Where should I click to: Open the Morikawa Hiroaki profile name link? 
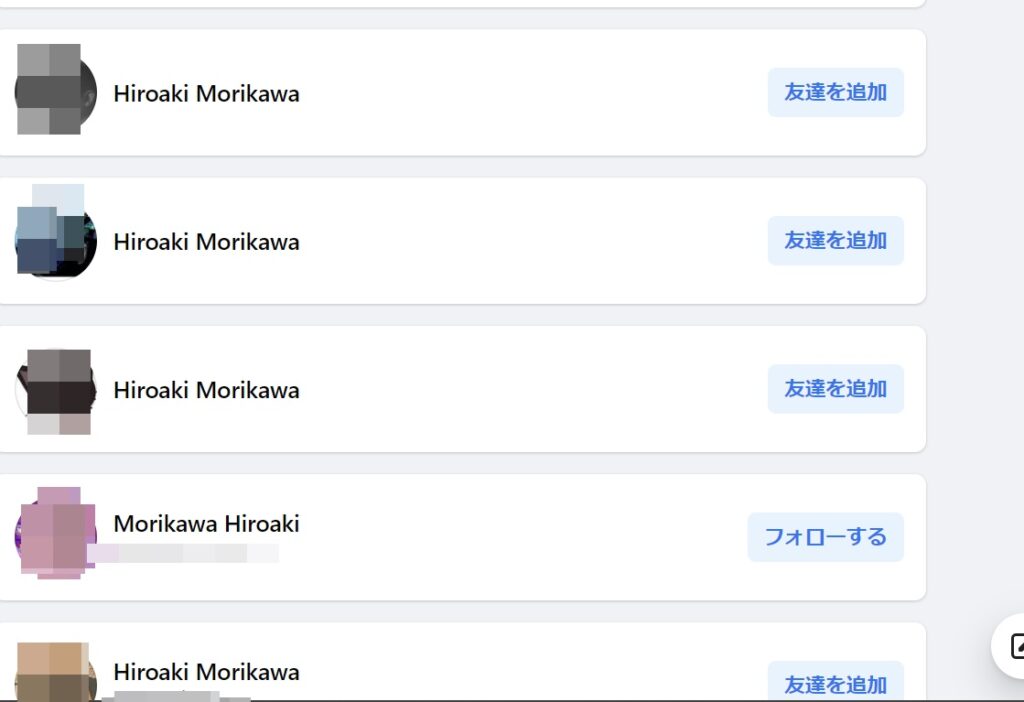click(206, 524)
